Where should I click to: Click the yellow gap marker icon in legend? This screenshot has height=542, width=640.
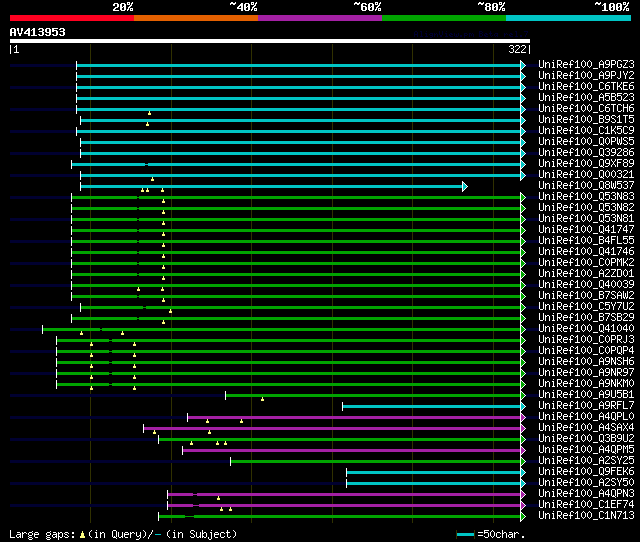pyautogui.click(x=82, y=534)
